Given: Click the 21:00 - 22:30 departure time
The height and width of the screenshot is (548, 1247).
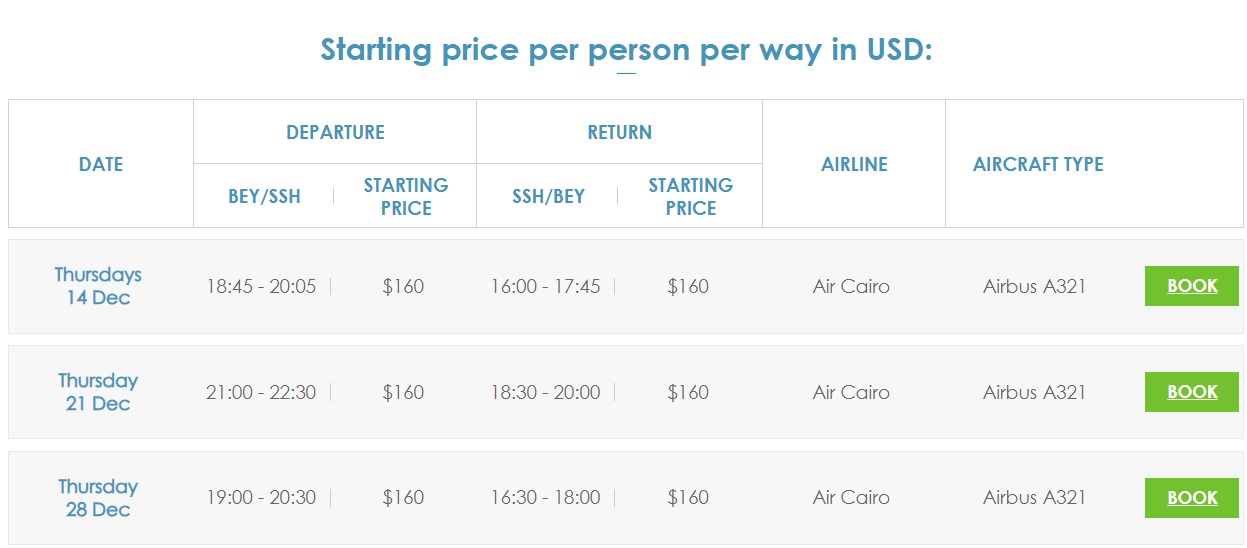Looking at the screenshot, I should point(261,393).
